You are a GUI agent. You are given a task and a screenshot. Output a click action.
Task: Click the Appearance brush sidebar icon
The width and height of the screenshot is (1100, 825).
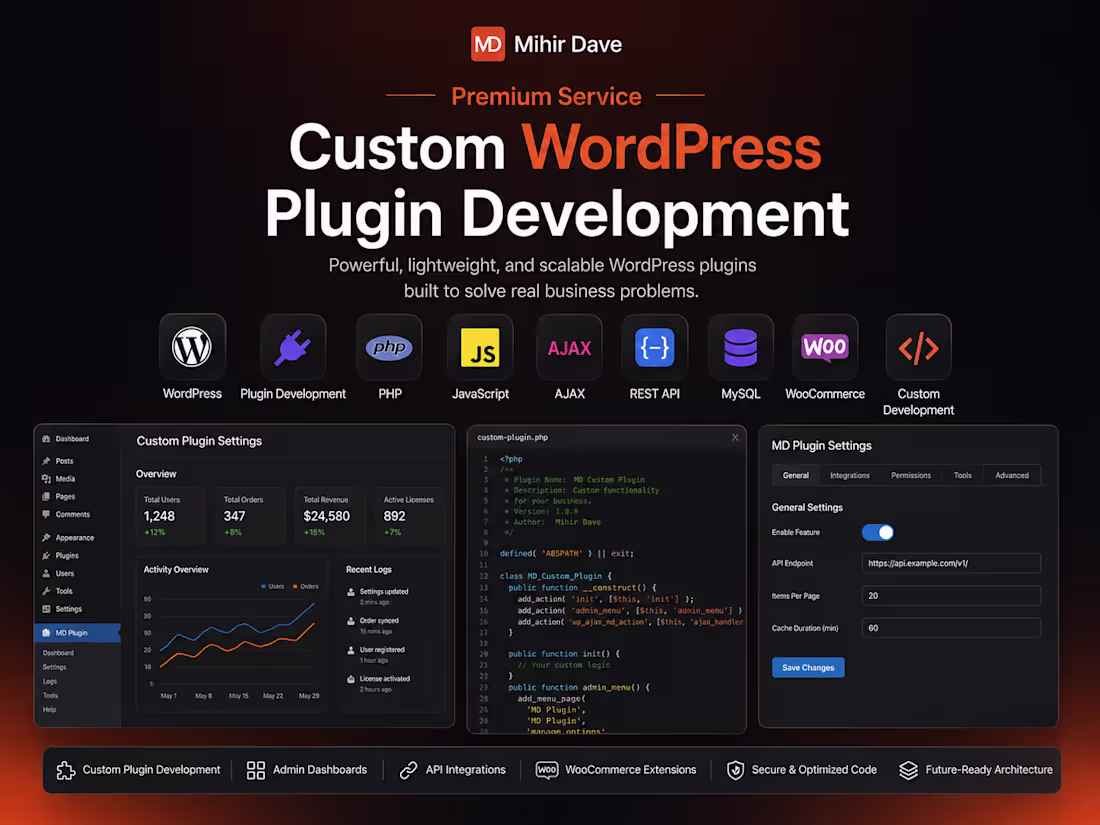pyautogui.click(x=46, y=538)
